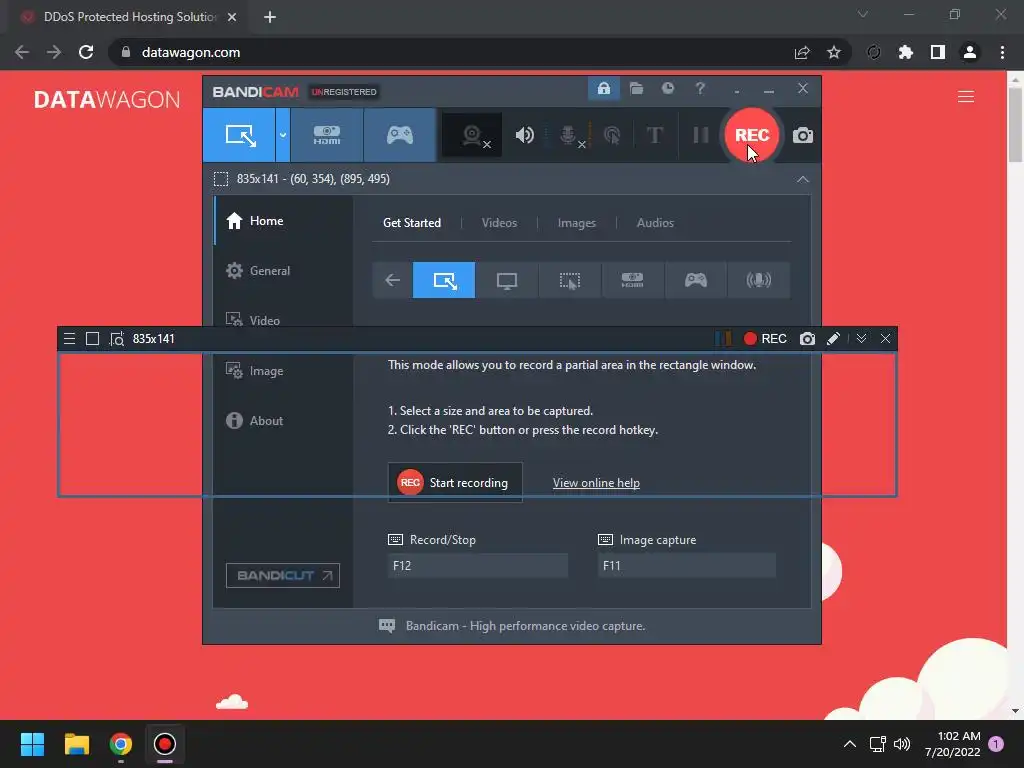
Task: Open the View online help link
Action: [596, 483]
